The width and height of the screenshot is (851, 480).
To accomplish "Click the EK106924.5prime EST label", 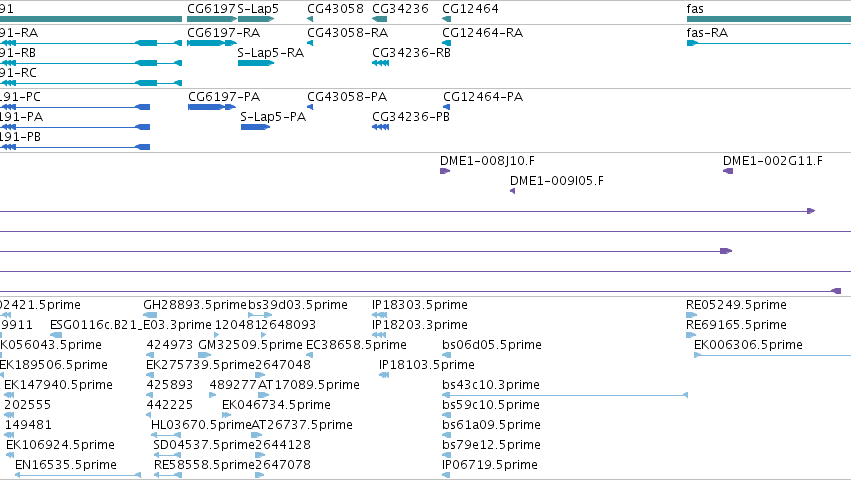I will point(60,445).
